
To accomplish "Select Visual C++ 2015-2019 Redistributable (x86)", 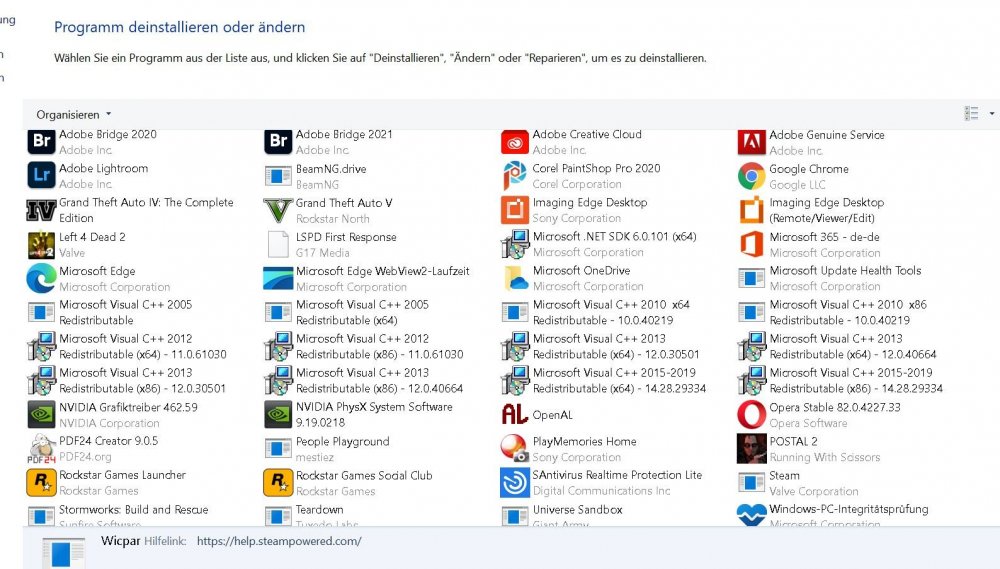I will coord(840,381).
